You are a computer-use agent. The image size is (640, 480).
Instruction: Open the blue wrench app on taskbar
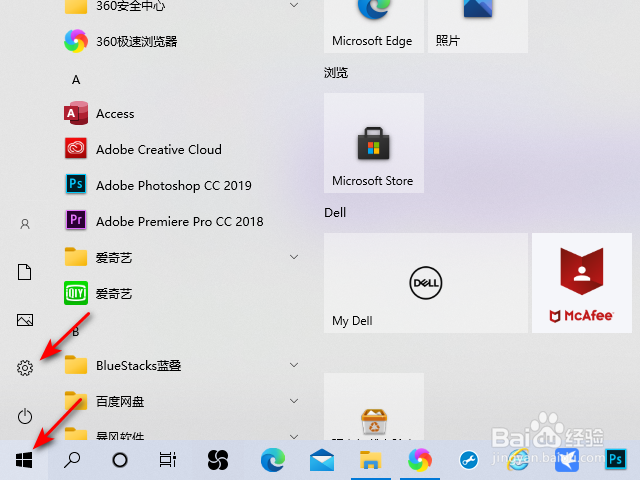(x=469, y=460)
